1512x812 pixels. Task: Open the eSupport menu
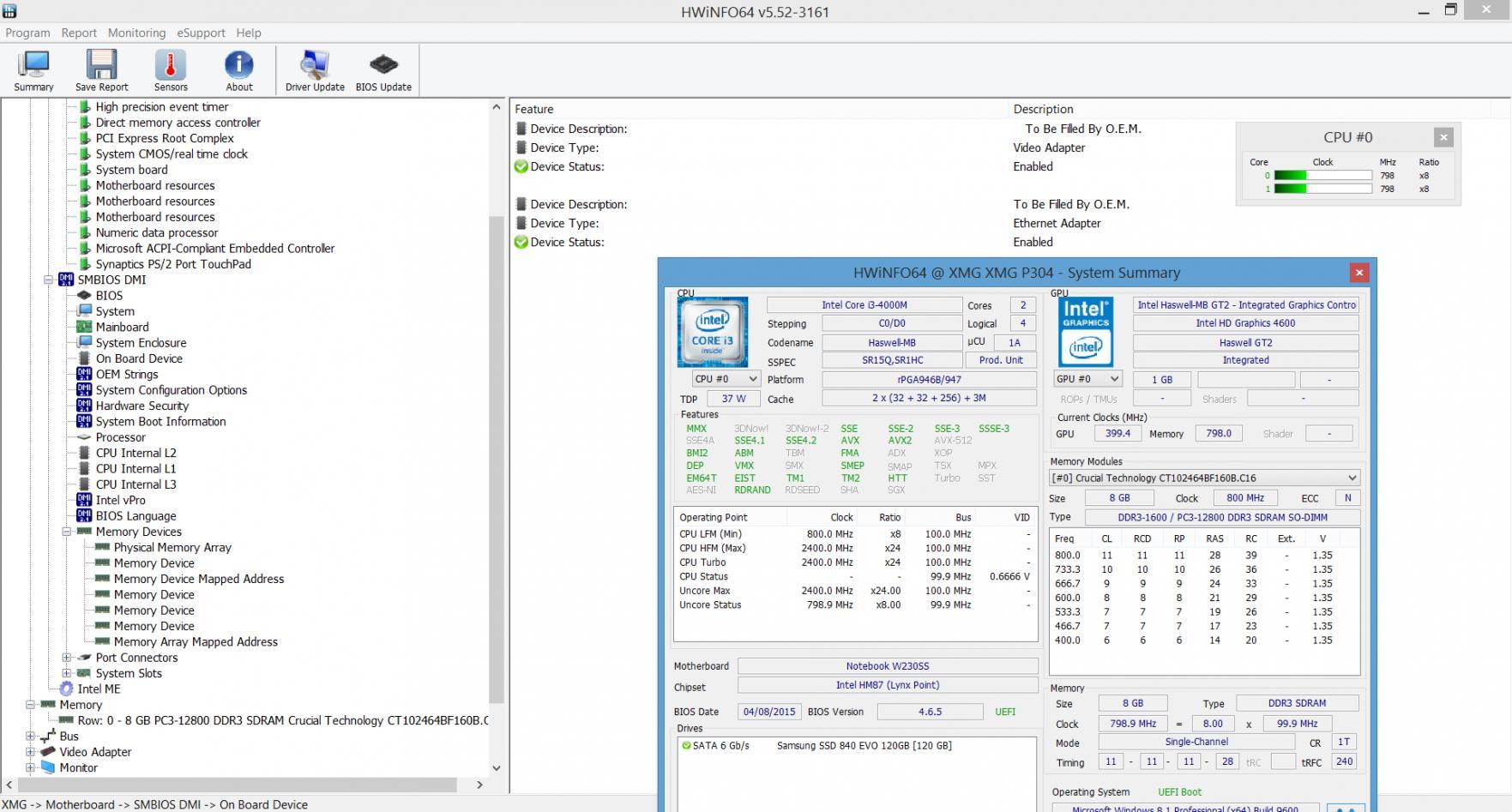pyautogui.click(x=201, y=33)
